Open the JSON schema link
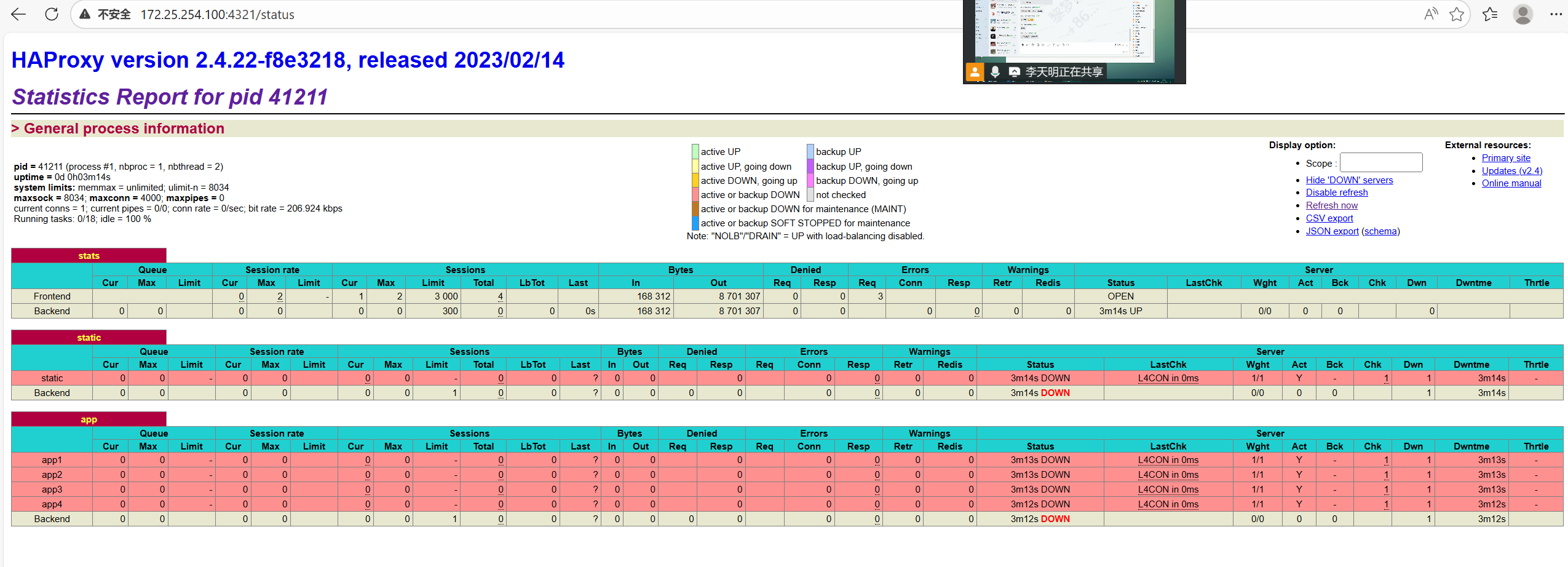 (1380, 231)
